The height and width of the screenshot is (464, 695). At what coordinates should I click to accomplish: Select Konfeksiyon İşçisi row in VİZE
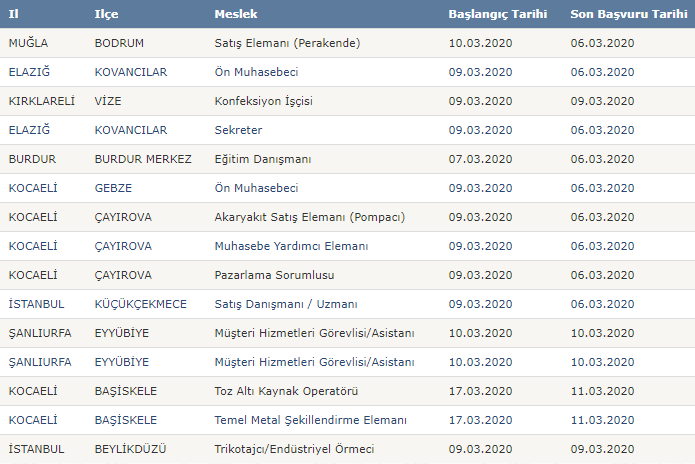pyautogui.click(x=348, y=101)
